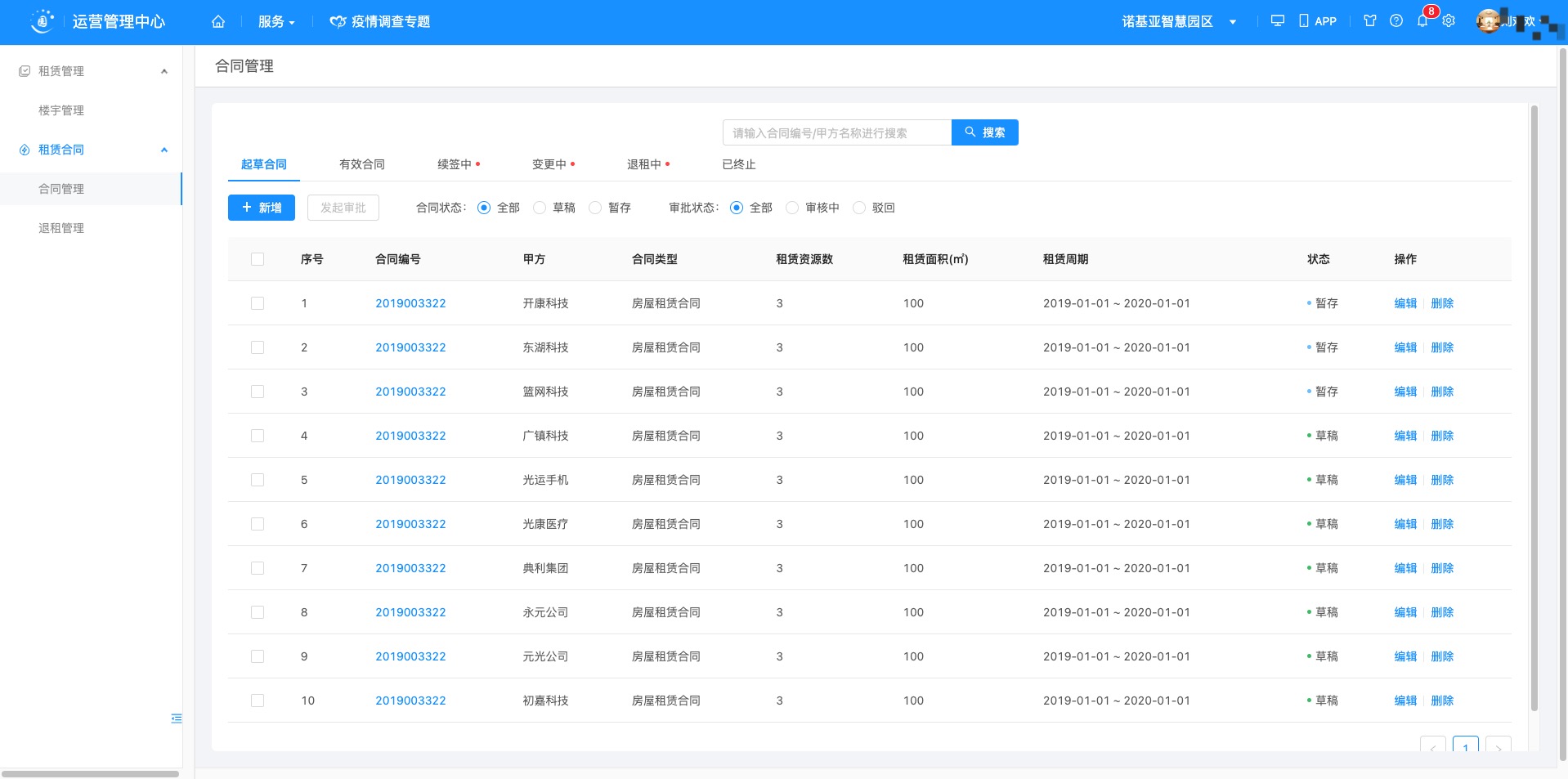Open the epidemic survey topic heart icon
Image resolution: width=1568 pixels, height=779 pixels.
pos(338,22)
